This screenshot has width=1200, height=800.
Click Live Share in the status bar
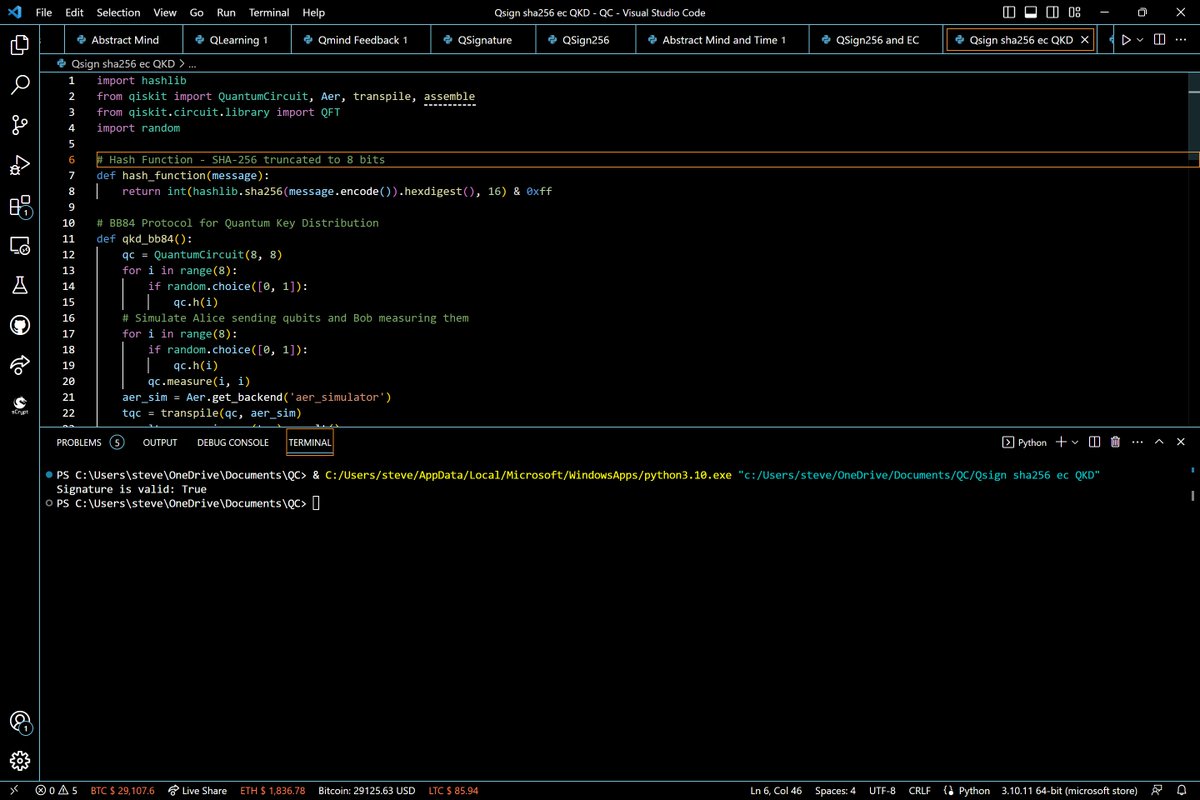197,790
